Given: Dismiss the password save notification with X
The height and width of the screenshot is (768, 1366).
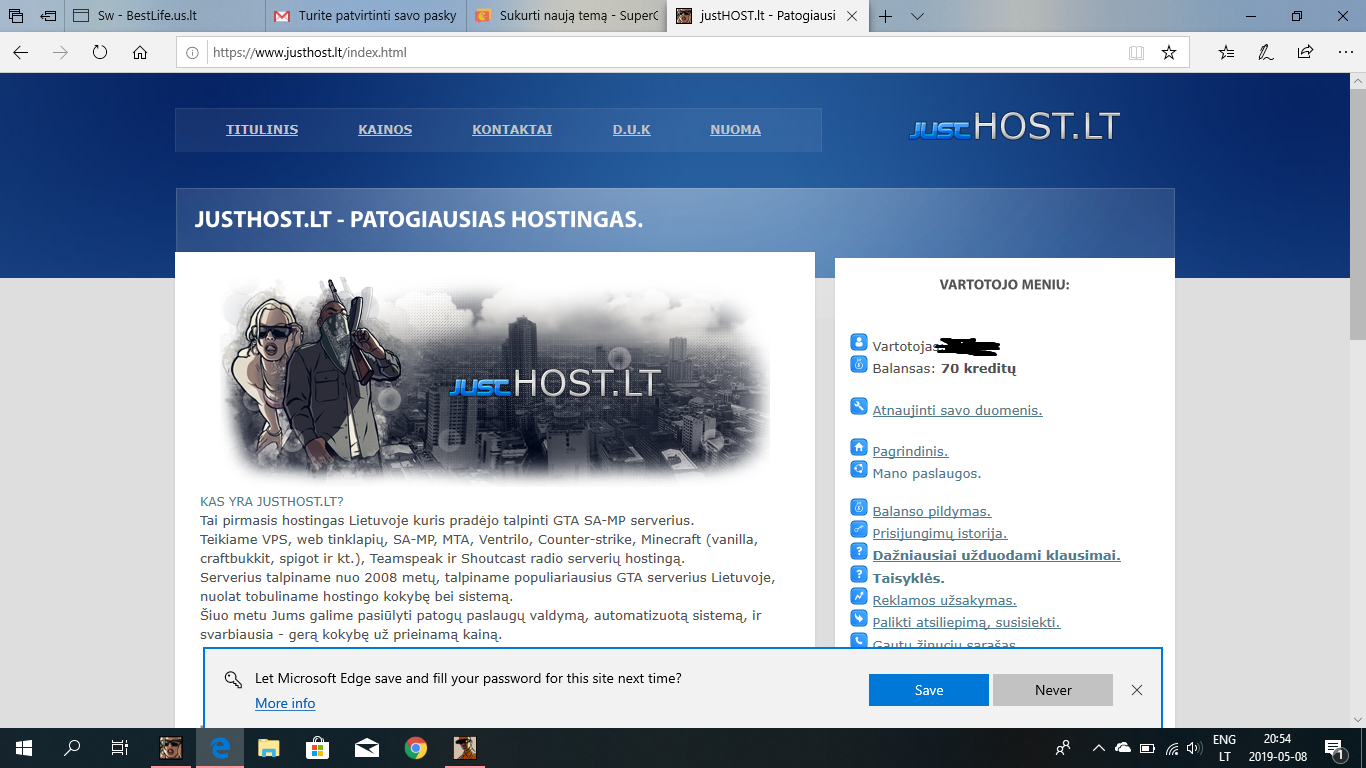Looking at the screenshot, I should [x=1137, y=690].
